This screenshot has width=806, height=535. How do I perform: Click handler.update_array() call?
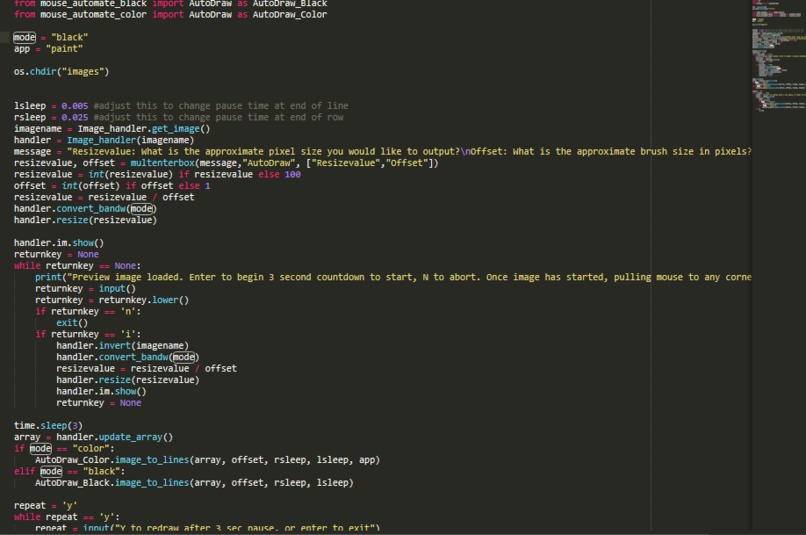pyautogui.click(x=115, y=437)
